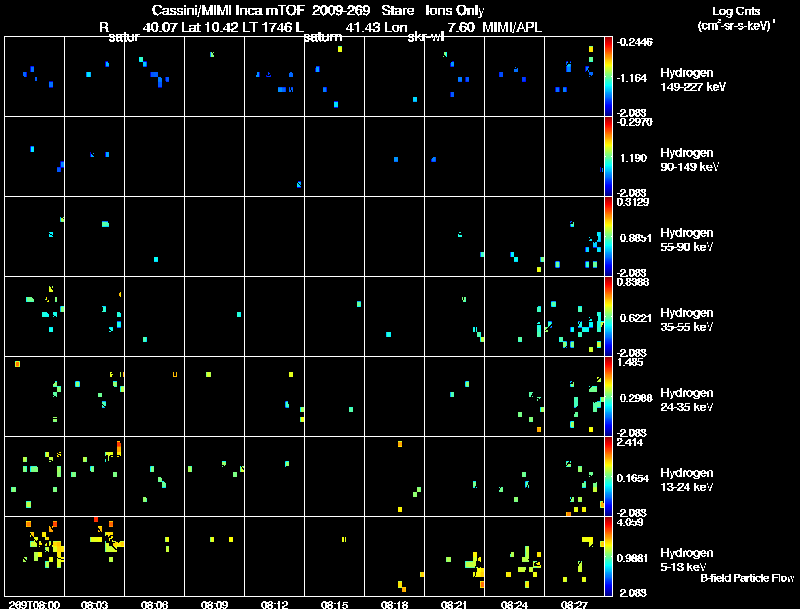
Task: Click the 149-227 keV panel at 08:27
Action: (x=574, y=77)
